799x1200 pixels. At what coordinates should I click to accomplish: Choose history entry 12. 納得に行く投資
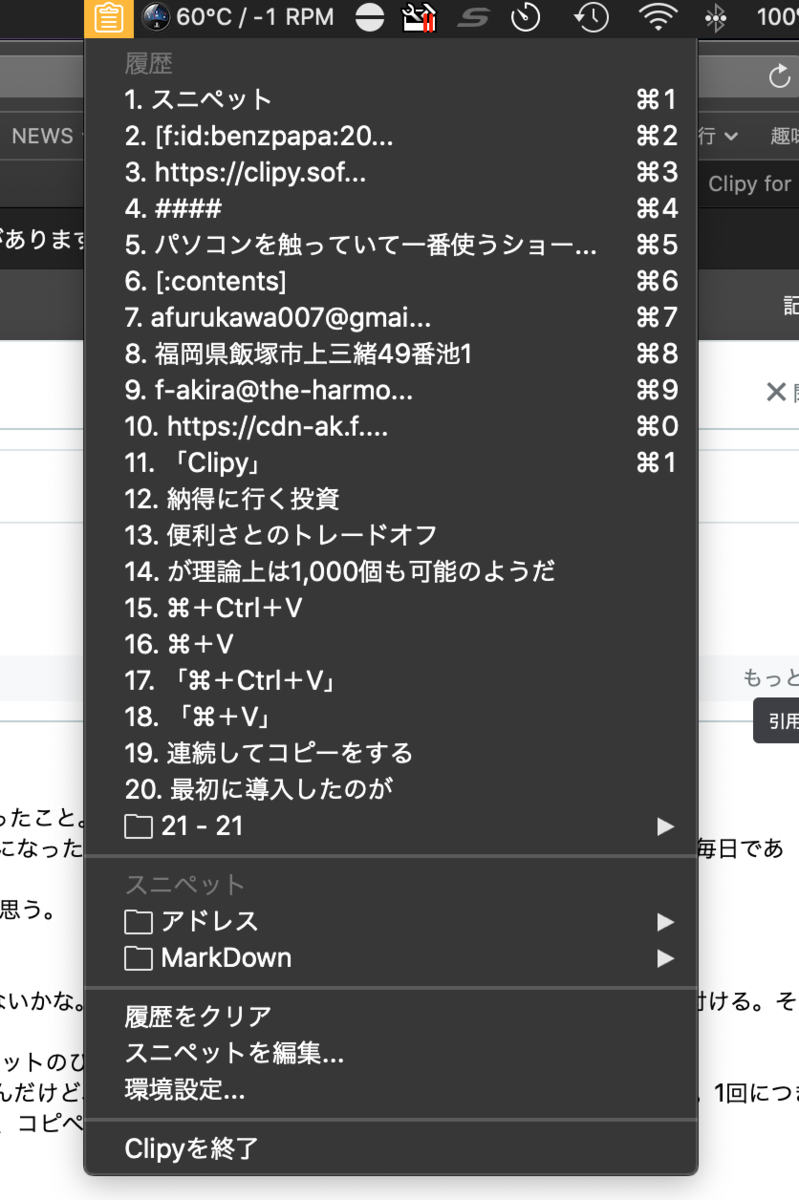[391, 499]
